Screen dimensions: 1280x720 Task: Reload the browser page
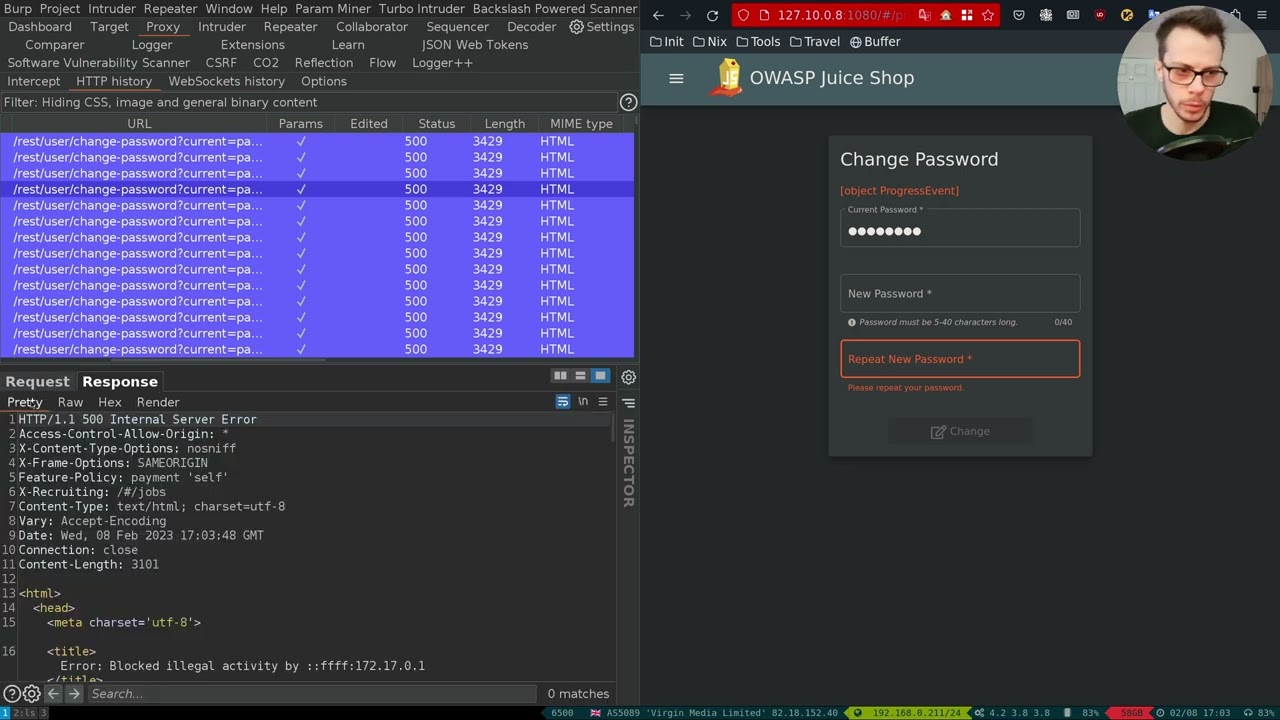(x=712, y=15)
